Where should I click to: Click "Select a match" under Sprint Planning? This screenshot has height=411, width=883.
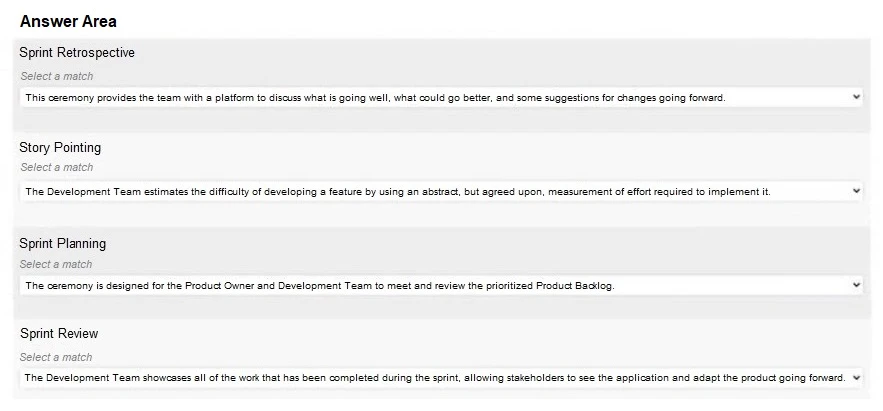click(57, 264)
